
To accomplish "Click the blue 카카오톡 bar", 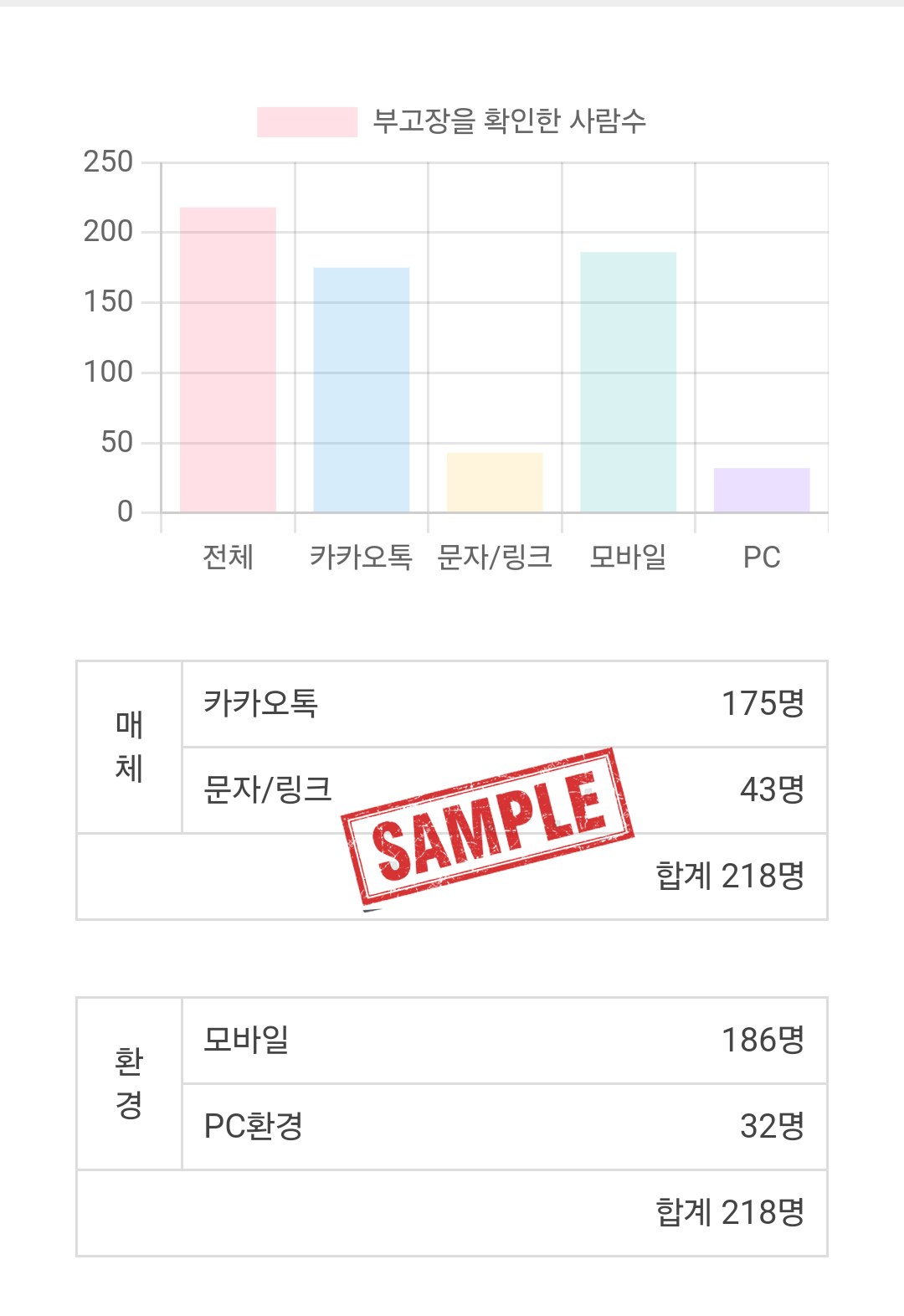I will coord(362,390).
